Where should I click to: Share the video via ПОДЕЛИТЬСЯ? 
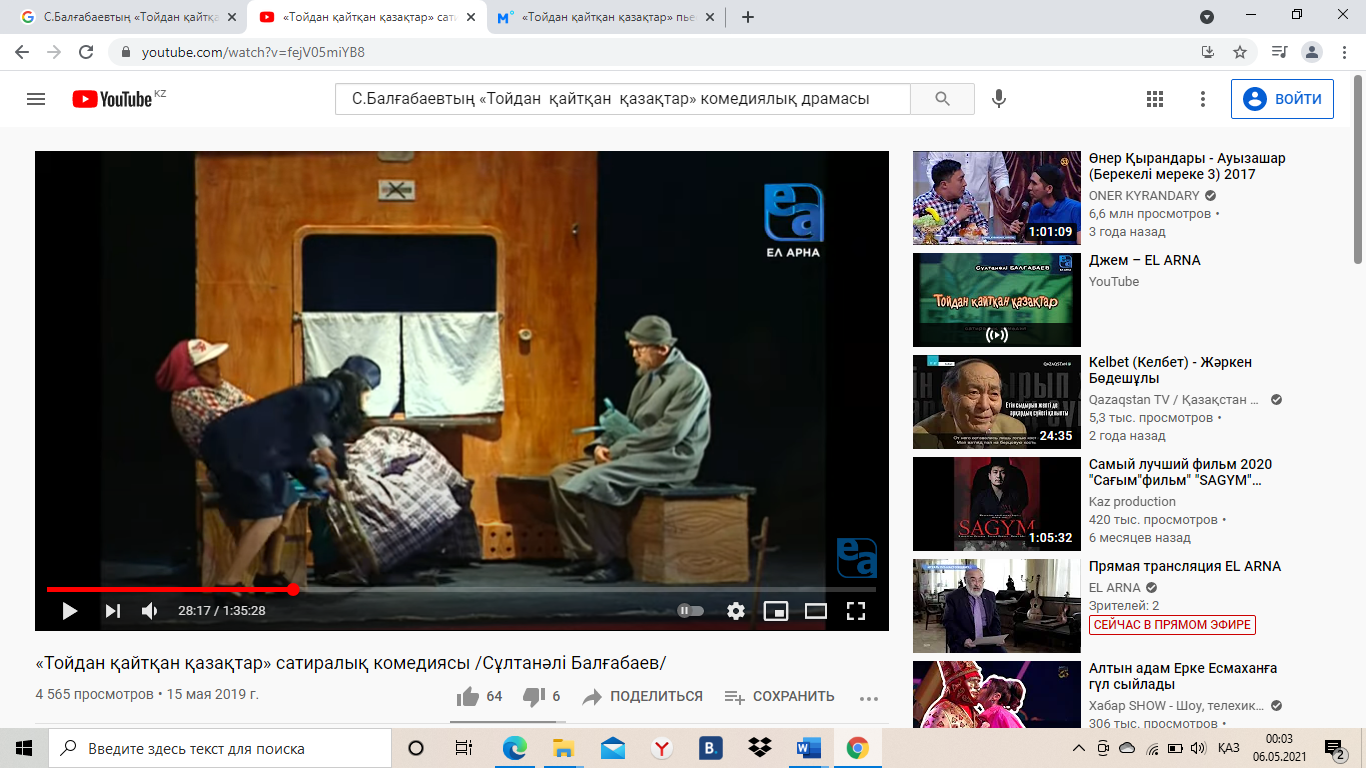pos(642,697)
